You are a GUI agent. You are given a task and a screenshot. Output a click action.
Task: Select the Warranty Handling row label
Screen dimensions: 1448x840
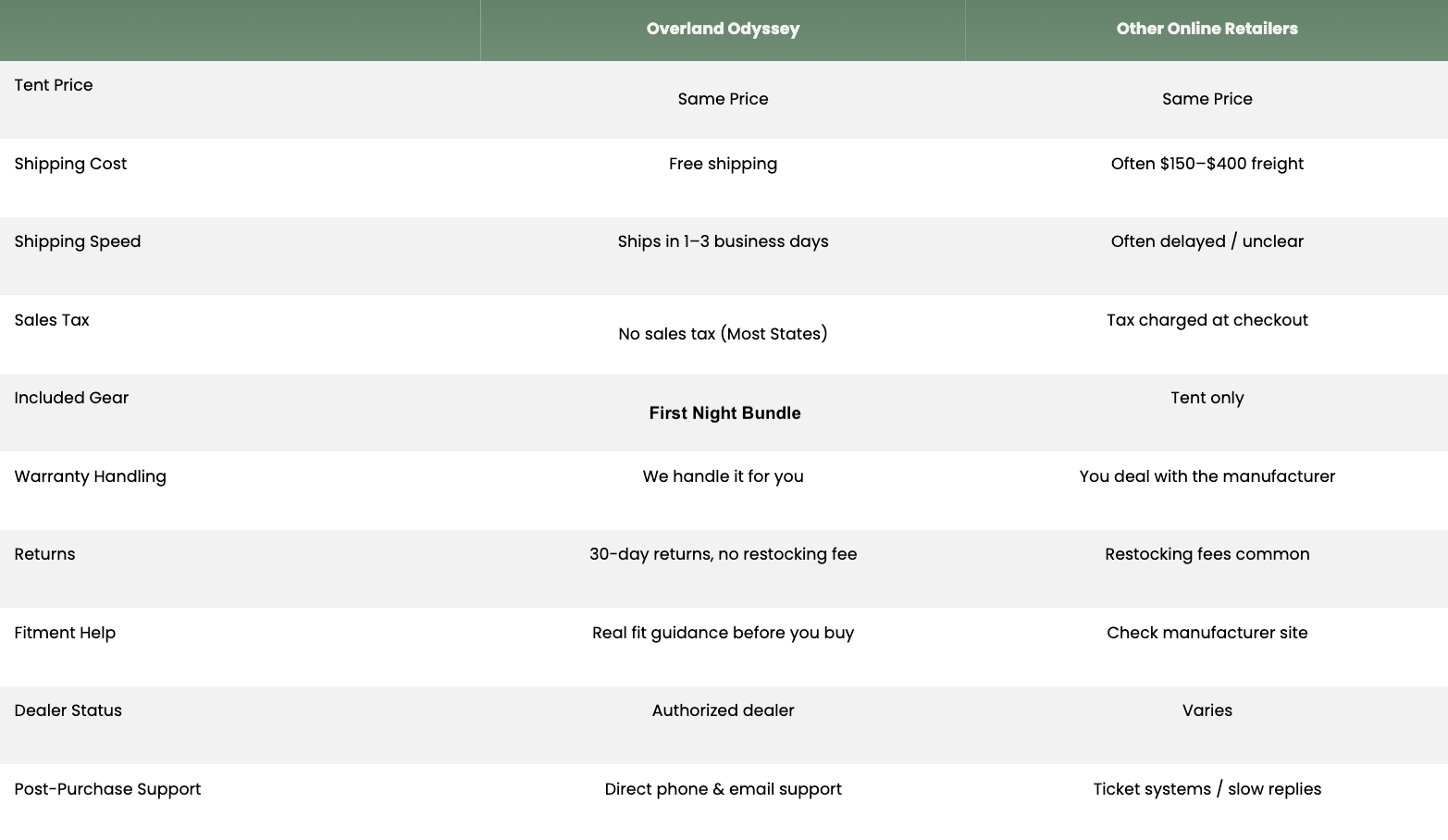click(91, 476)
